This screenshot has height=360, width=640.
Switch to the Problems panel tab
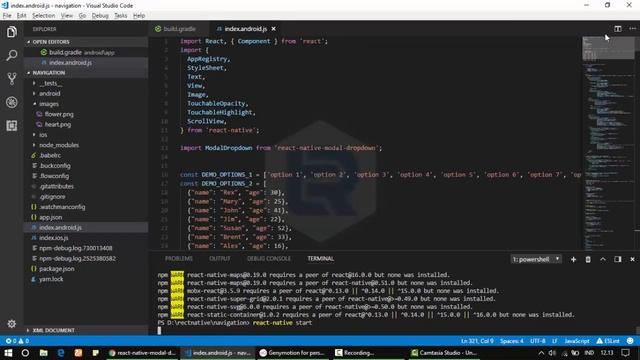[179, 259]
